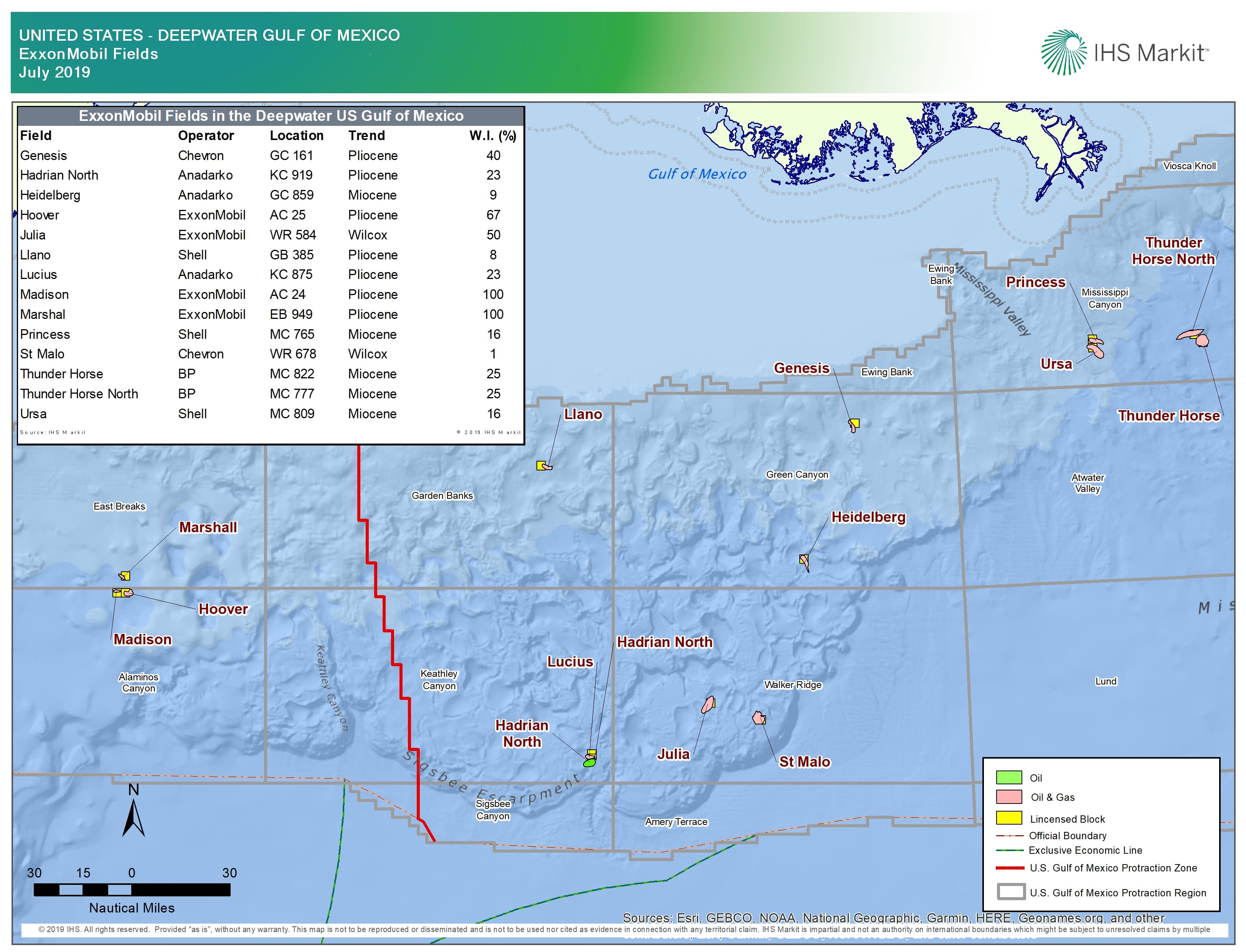Click the Atwater Valley area label
The width and height of the screenshot is (1246, 952).
tap(1088, 483)
